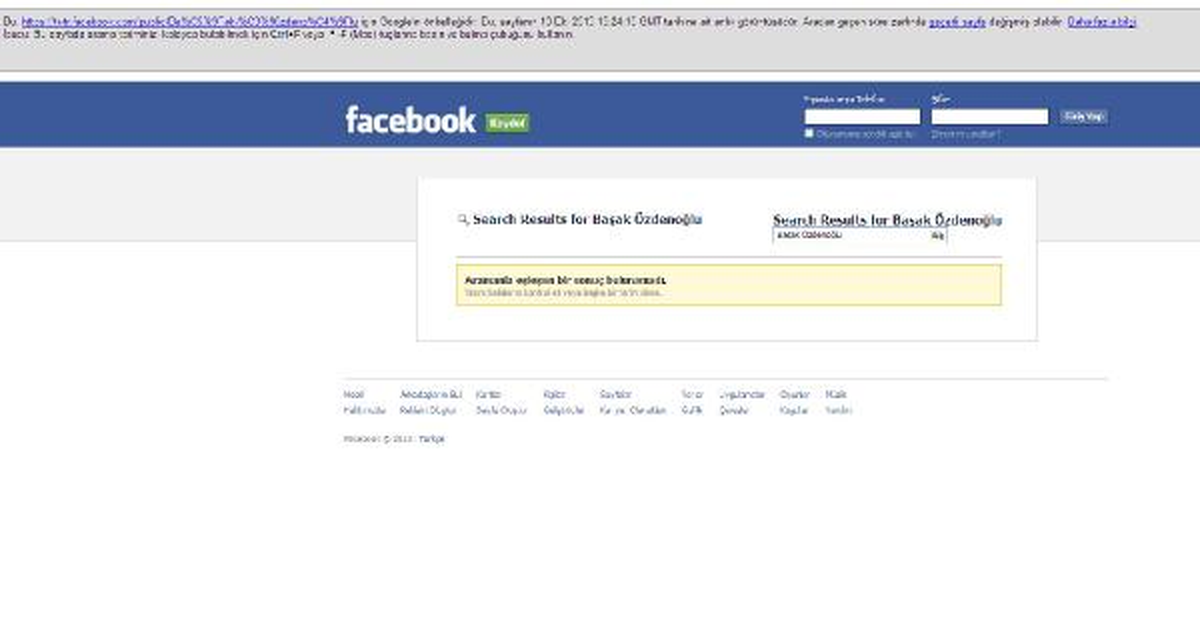Click the email or phone login field

862,117
